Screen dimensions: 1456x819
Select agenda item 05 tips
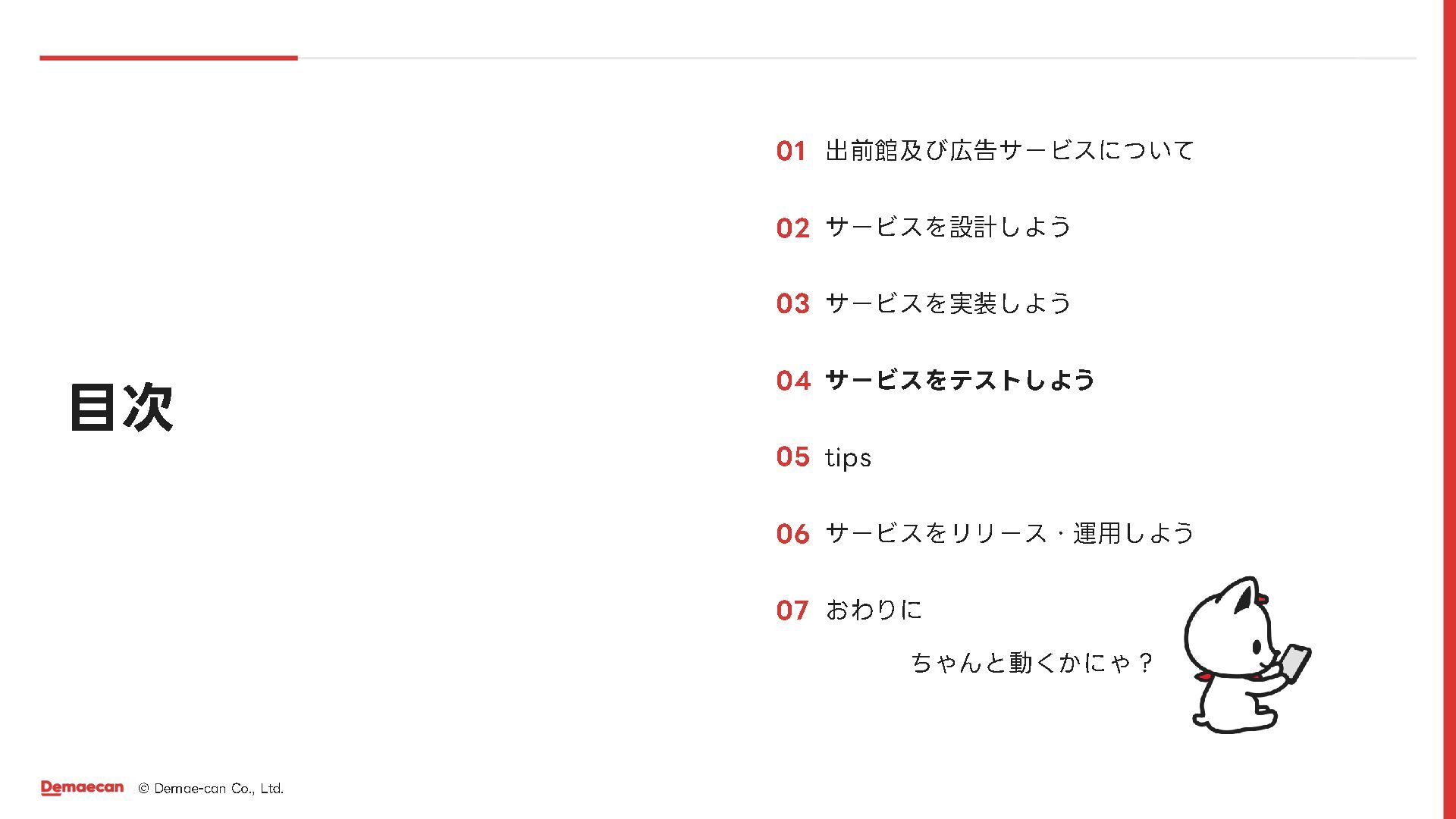tap(824, 457)
